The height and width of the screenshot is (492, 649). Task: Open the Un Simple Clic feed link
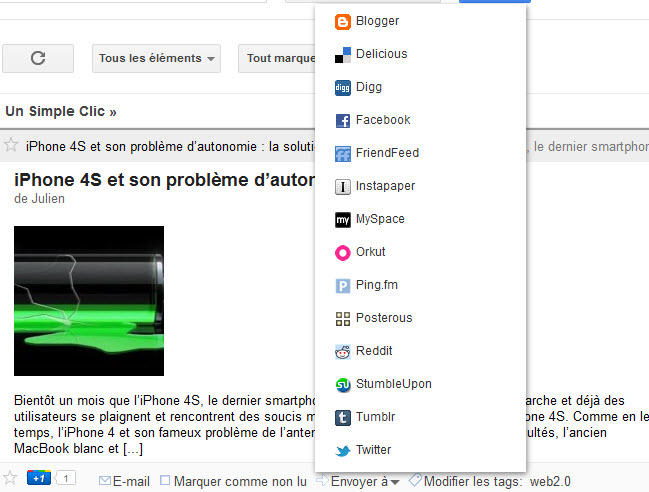[x=61, y=111]
